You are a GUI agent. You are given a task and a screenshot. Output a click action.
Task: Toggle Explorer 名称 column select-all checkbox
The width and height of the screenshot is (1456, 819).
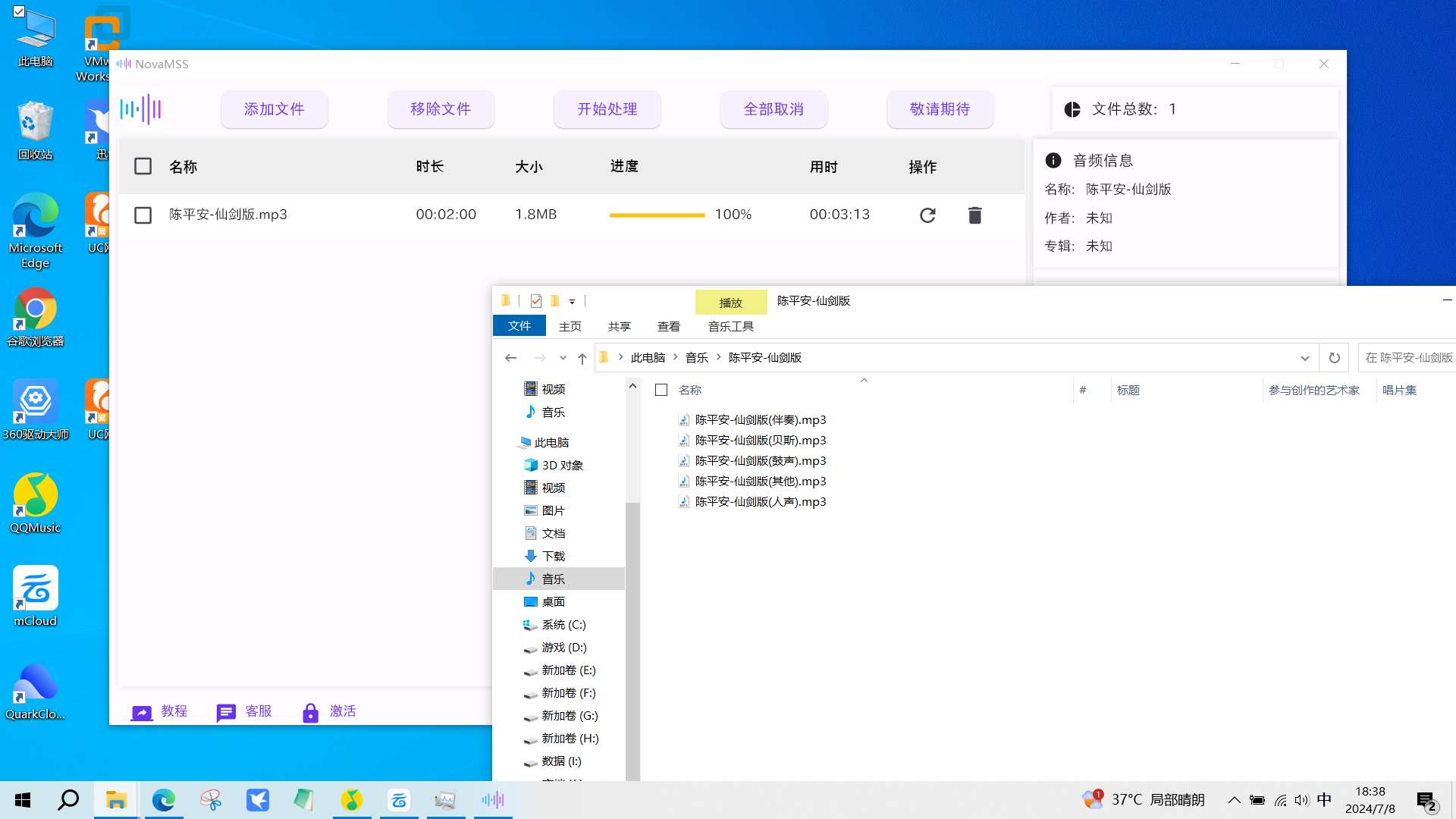point(661,390)
